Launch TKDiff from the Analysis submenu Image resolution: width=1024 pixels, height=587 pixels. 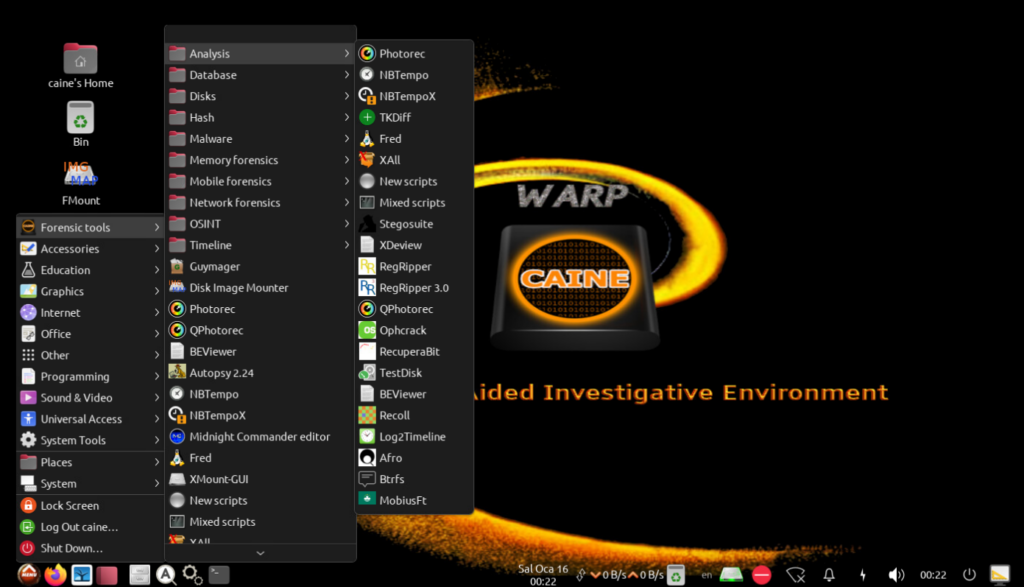click(414, 118)
